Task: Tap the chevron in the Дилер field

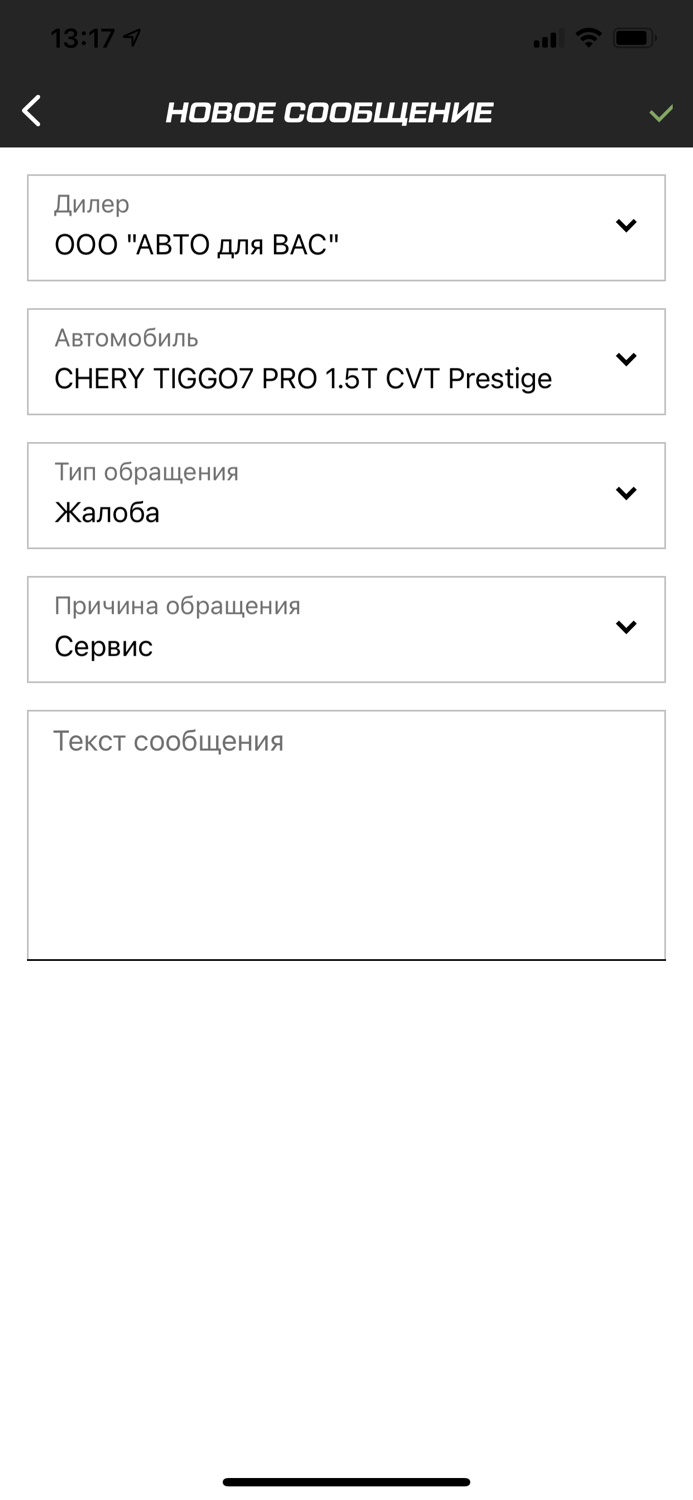Action: pyautogui.click(x=626, y=226)
